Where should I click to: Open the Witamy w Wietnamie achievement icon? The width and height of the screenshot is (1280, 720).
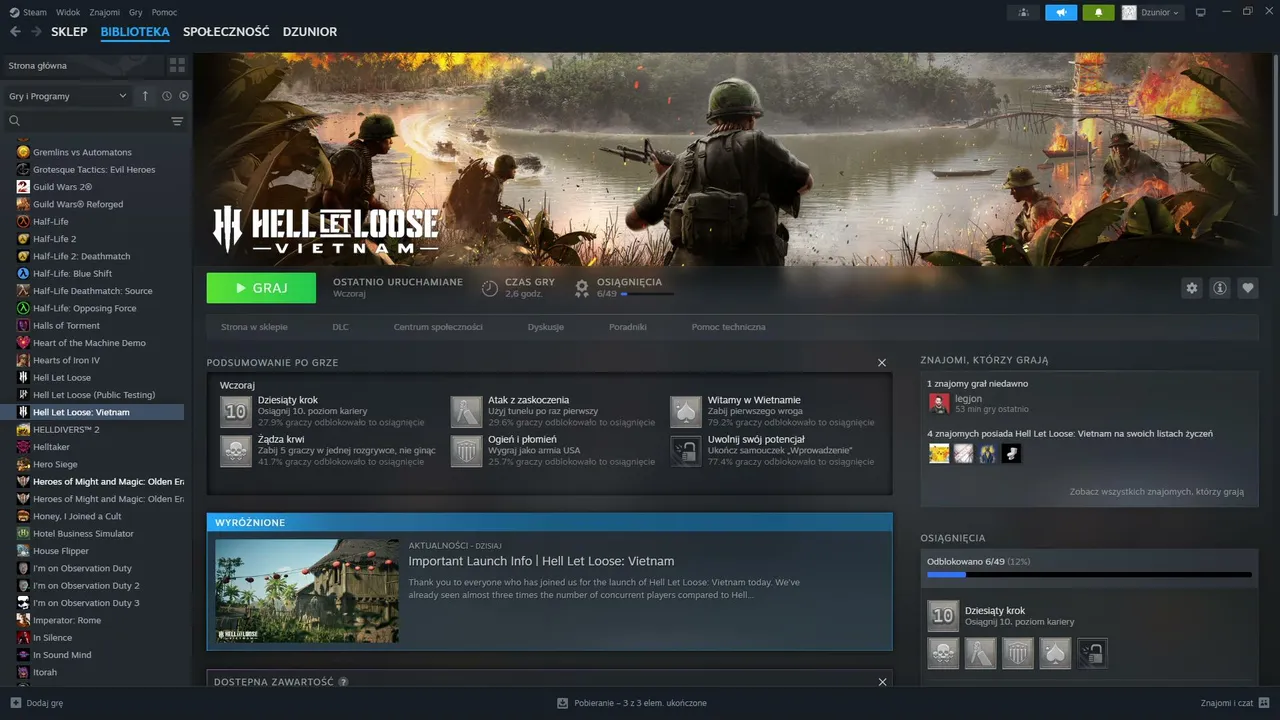tap(686, 411)
